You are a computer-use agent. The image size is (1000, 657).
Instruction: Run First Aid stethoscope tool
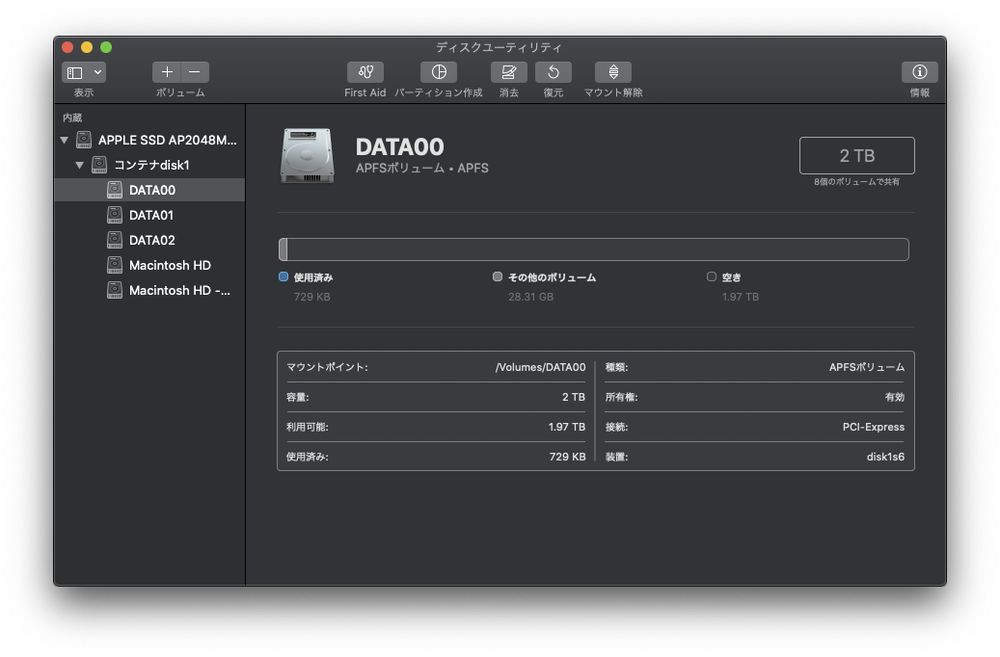point(365,72)
